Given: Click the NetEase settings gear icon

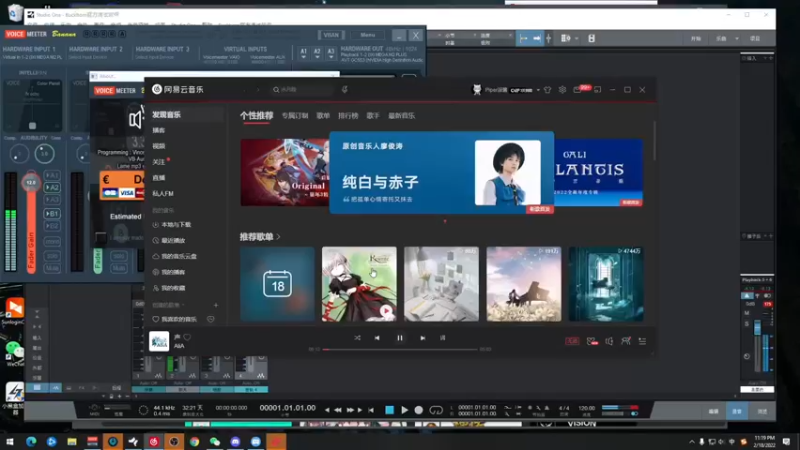Looking at the screenshot, I should [x=562, y=90].
